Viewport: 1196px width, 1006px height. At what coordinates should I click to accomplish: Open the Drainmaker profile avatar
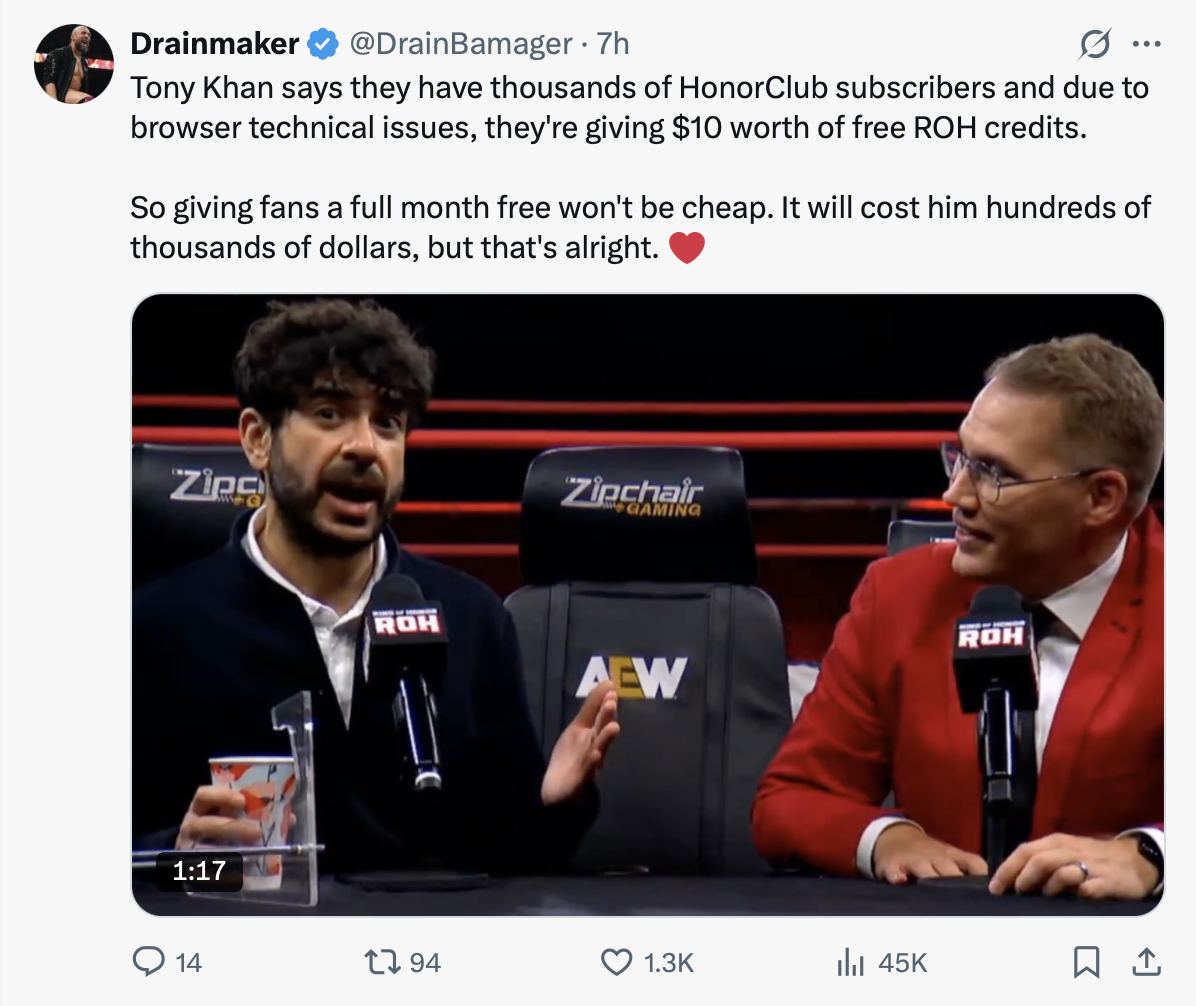(74, 64)
